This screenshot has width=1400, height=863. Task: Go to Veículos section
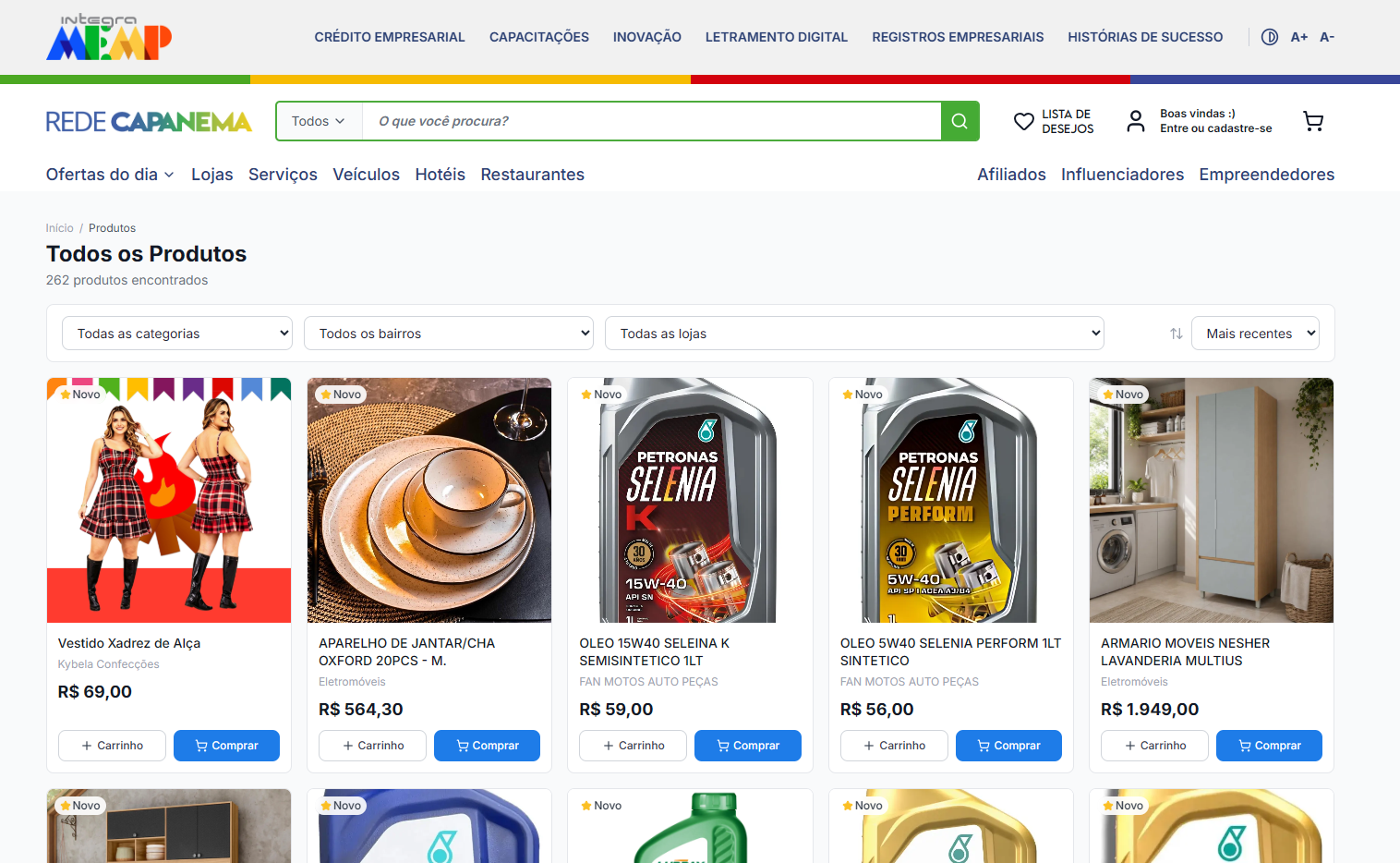click(367, 175)
